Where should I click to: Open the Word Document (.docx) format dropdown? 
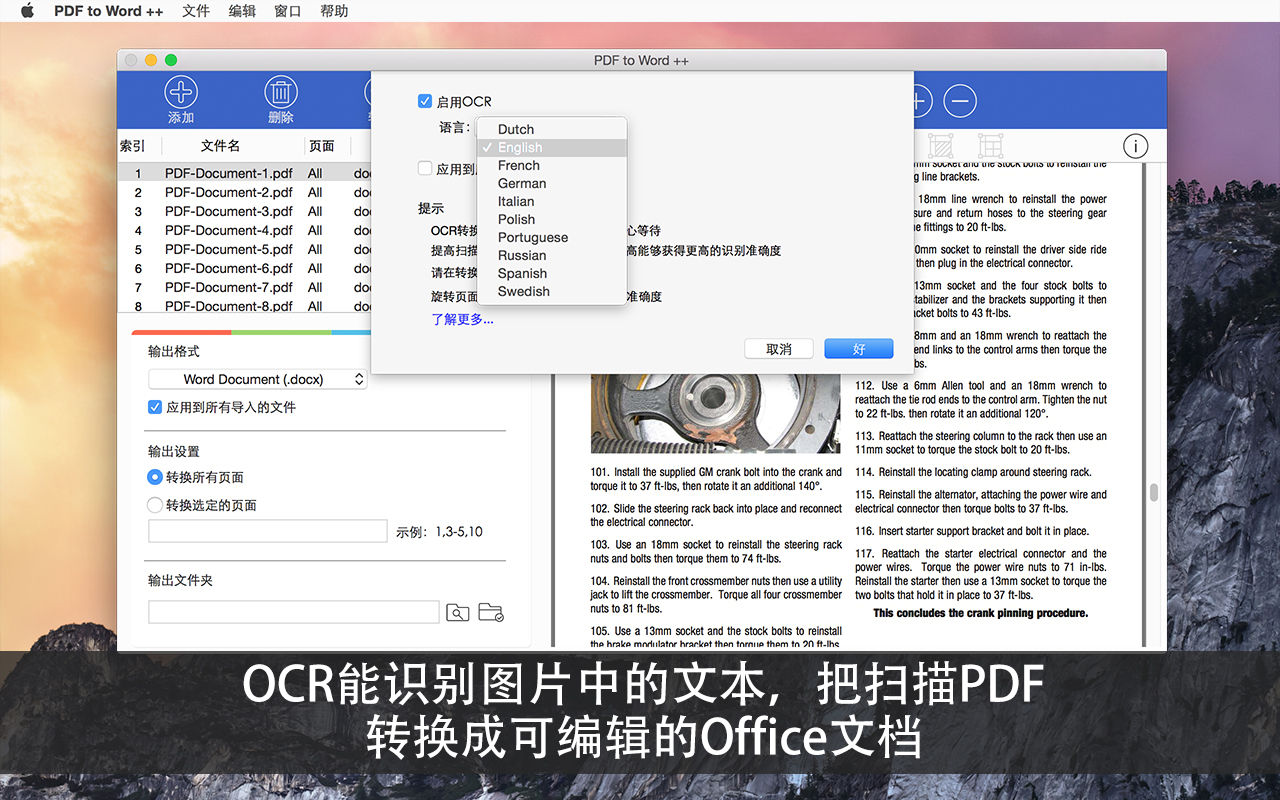258,379
